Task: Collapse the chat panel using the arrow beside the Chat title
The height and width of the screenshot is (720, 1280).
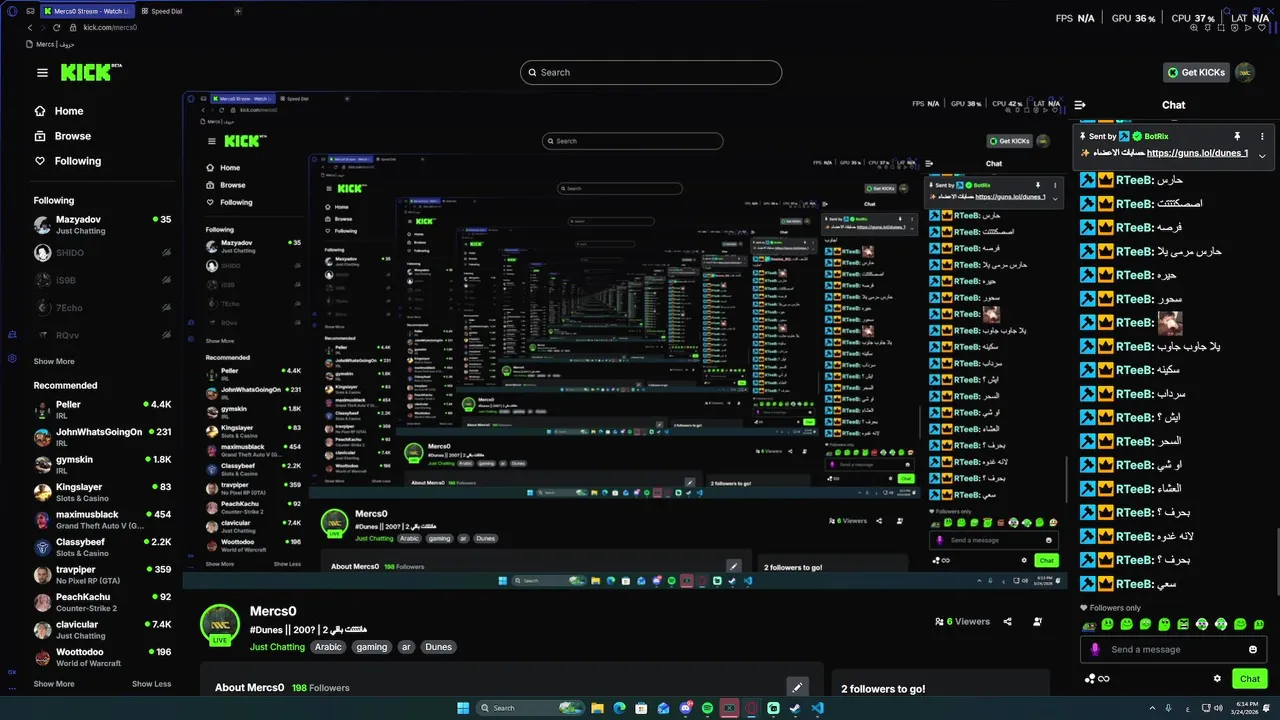Action: click(x=1080, y=104)
